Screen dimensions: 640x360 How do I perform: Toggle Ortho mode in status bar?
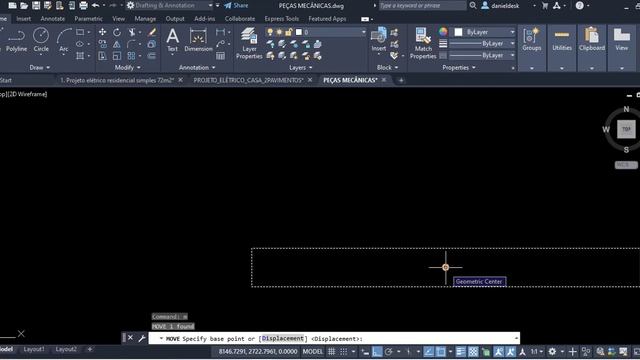click(x=377, y=351)
